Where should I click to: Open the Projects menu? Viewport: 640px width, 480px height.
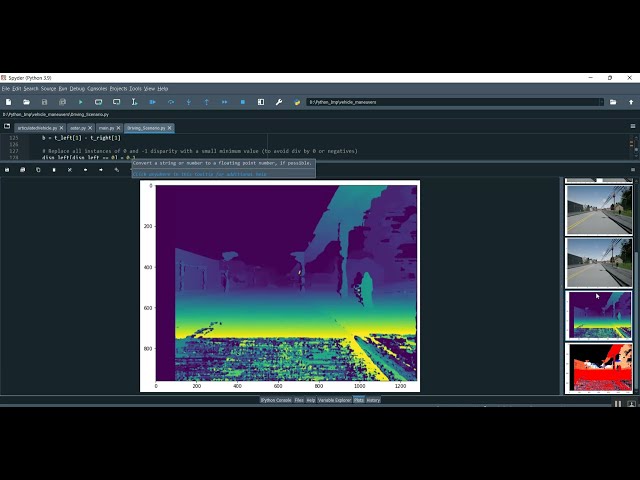118,89
